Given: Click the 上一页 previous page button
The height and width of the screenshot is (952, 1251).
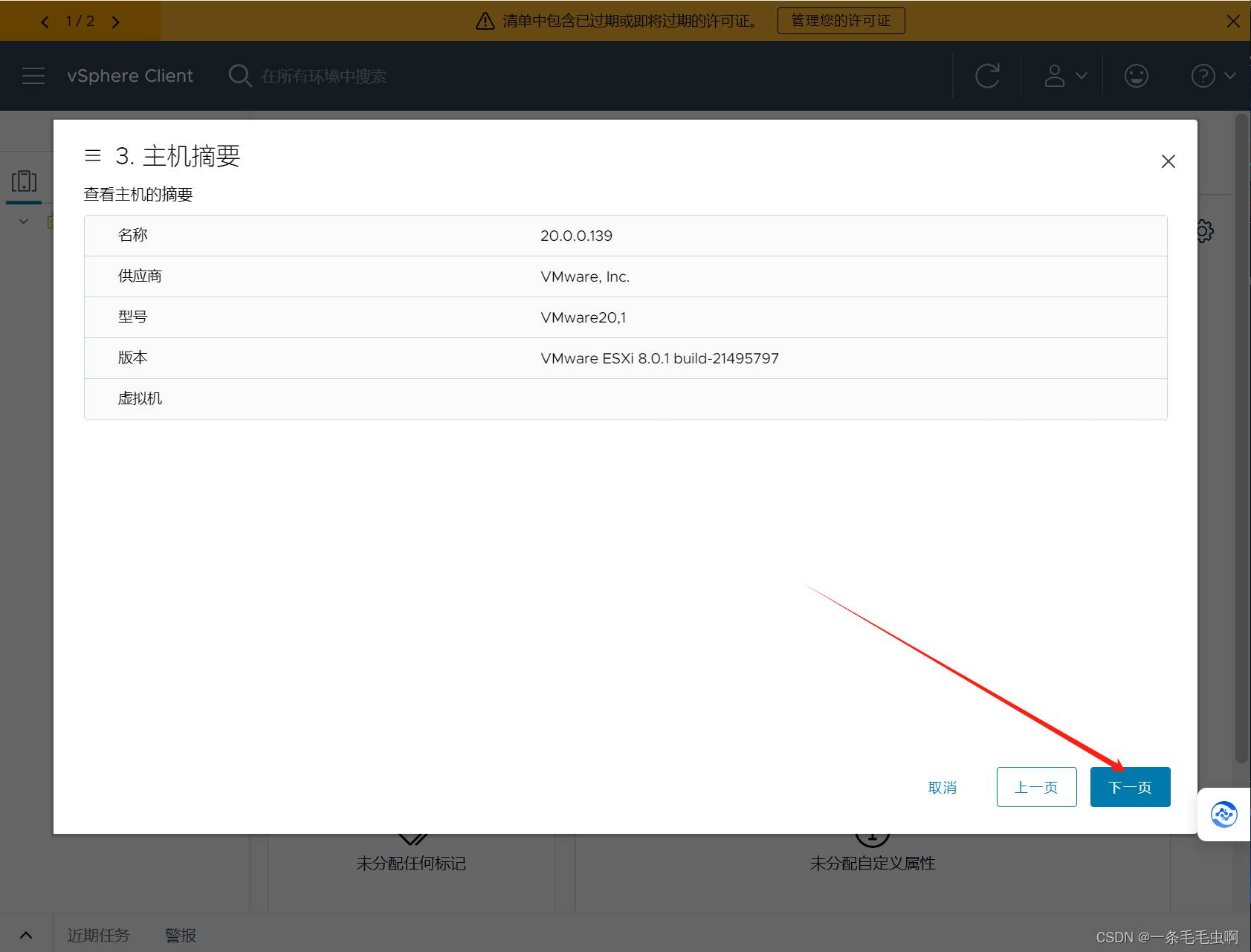Looking at the screenshot, I should pos(1036,787).
